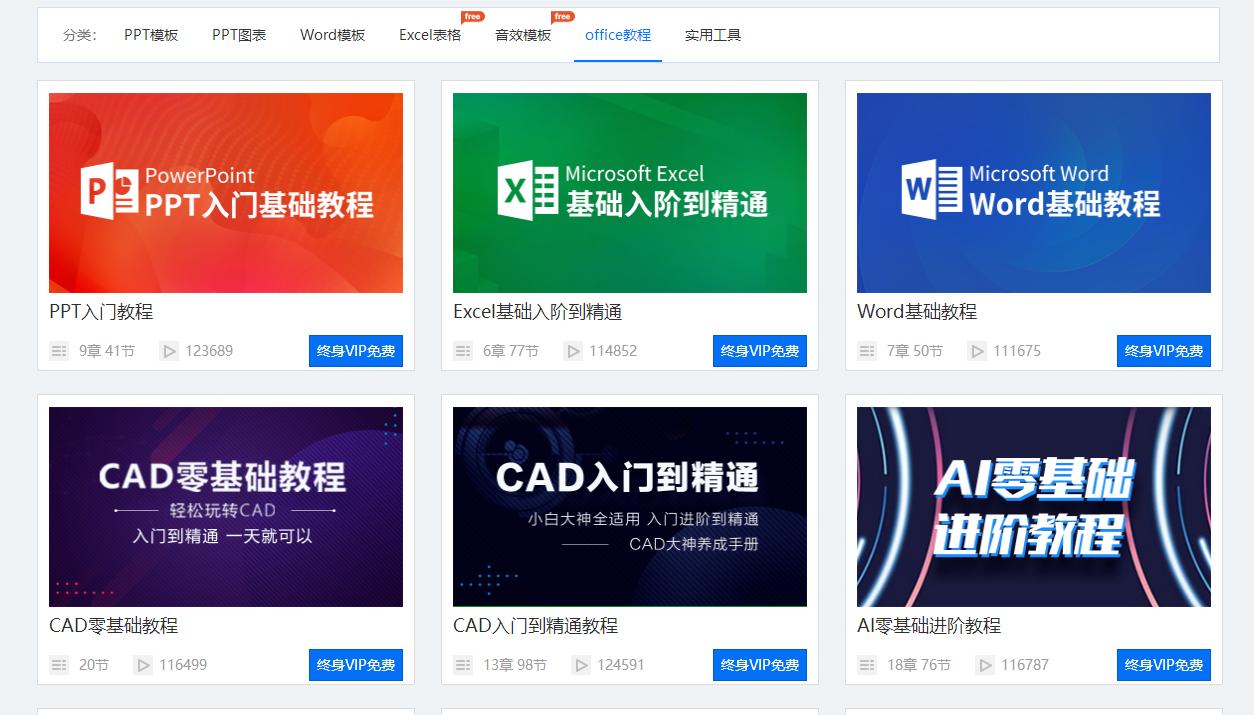1254x715 pixels.
Task: Click the chapter list icon showing 13章 98节
Action: click(463, 665)
